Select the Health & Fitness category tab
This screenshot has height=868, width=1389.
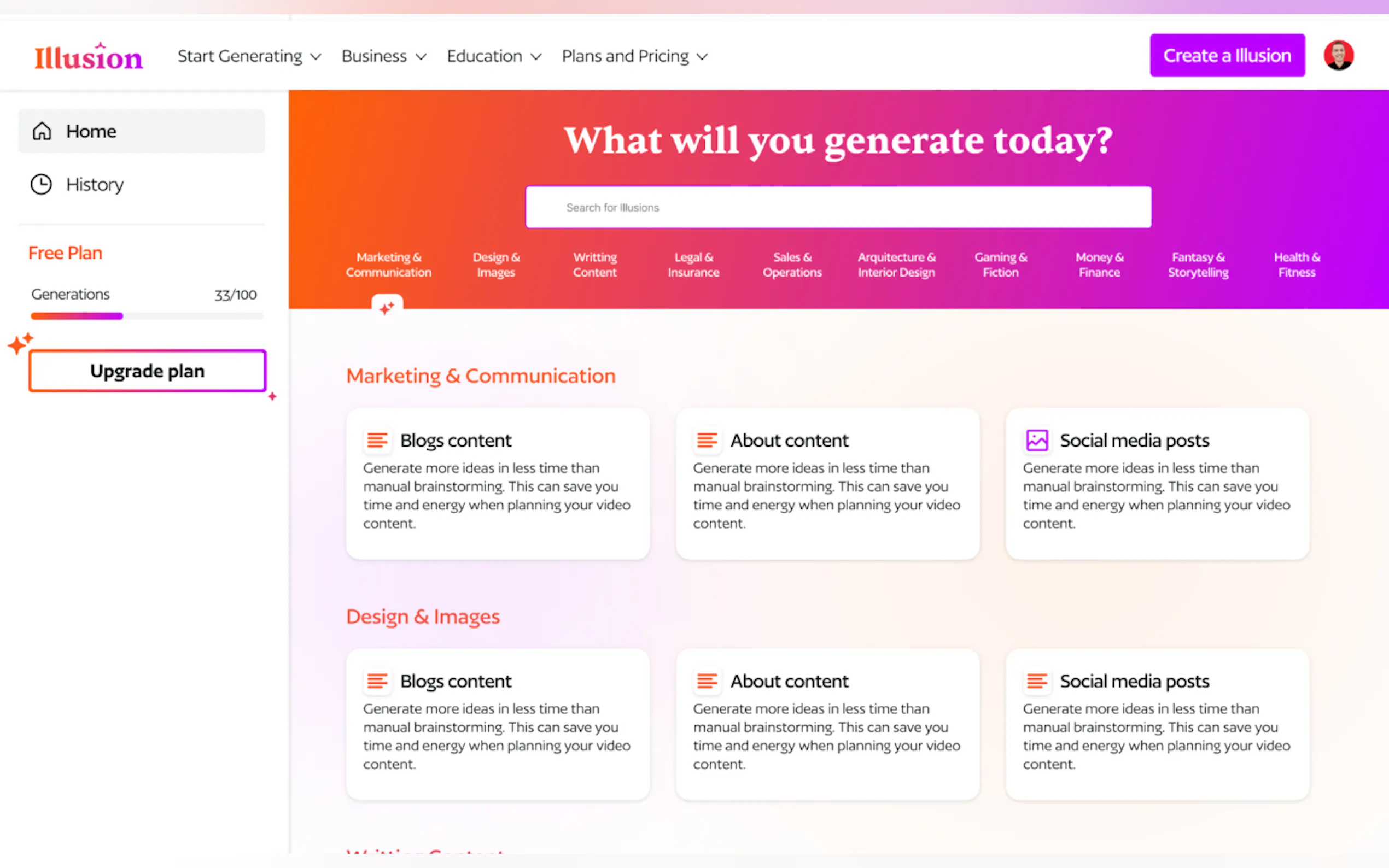[1297, 265]
